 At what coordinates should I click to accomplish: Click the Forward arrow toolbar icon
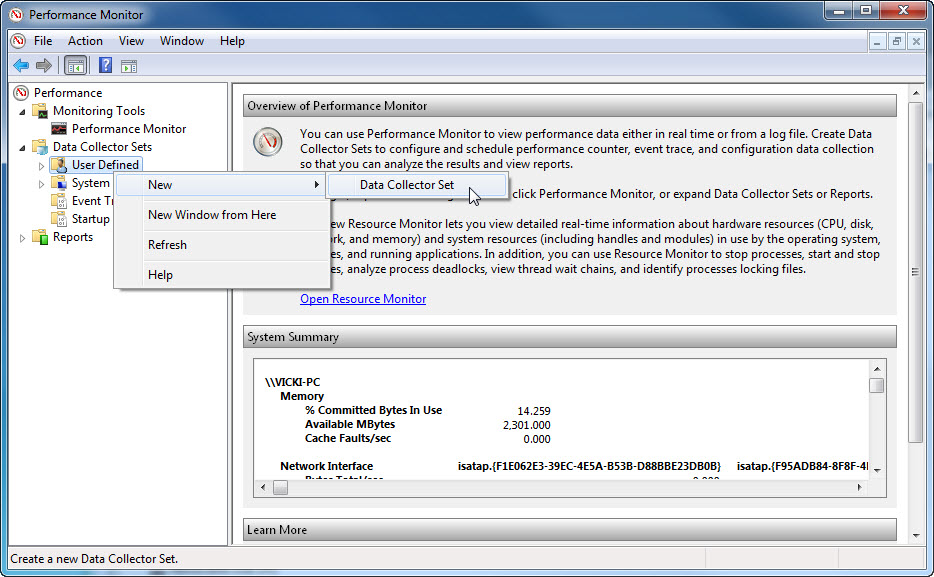coord(43,66)
